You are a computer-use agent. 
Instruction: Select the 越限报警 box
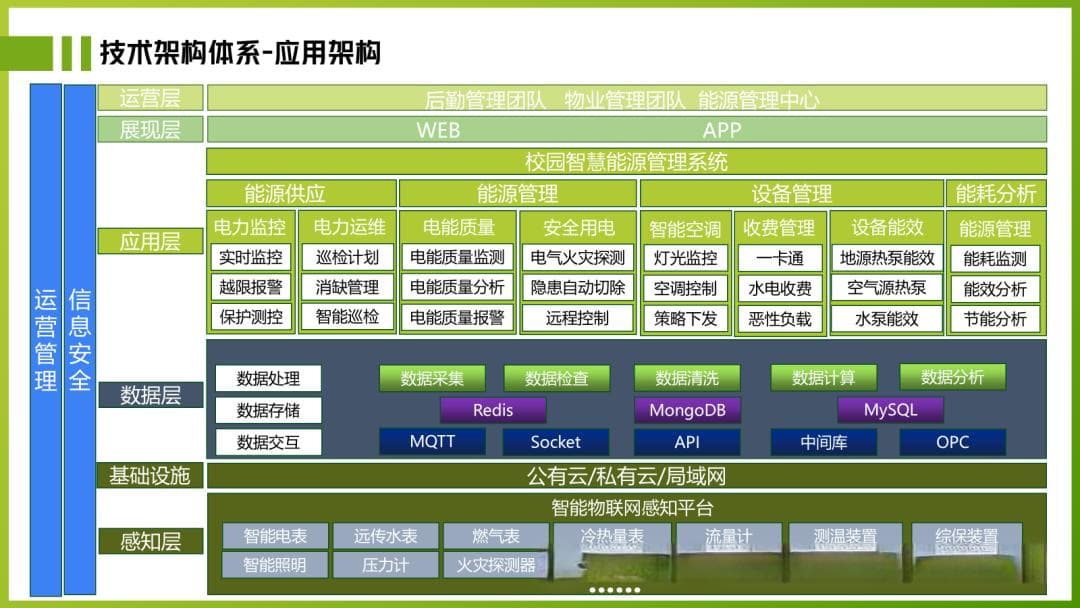click(251, 287)
